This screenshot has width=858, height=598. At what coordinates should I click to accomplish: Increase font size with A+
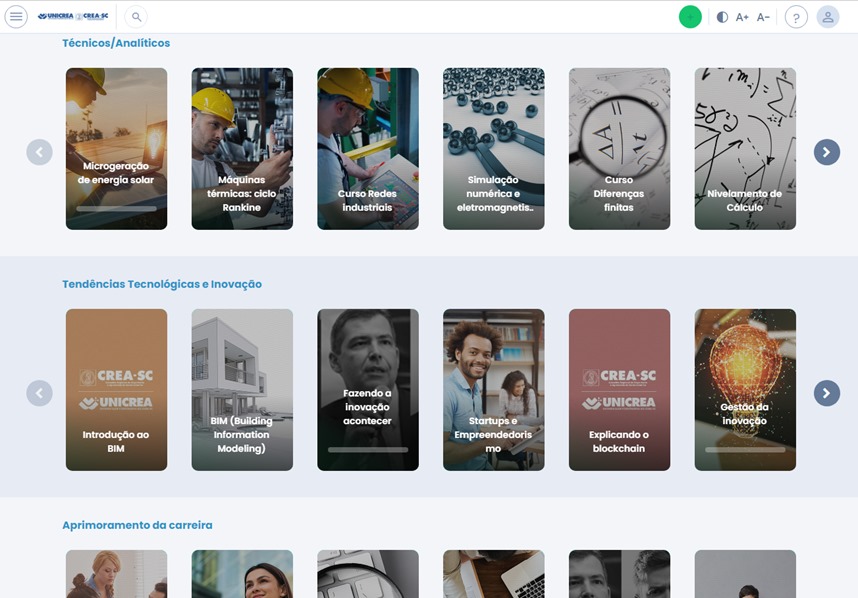(742, 17)
